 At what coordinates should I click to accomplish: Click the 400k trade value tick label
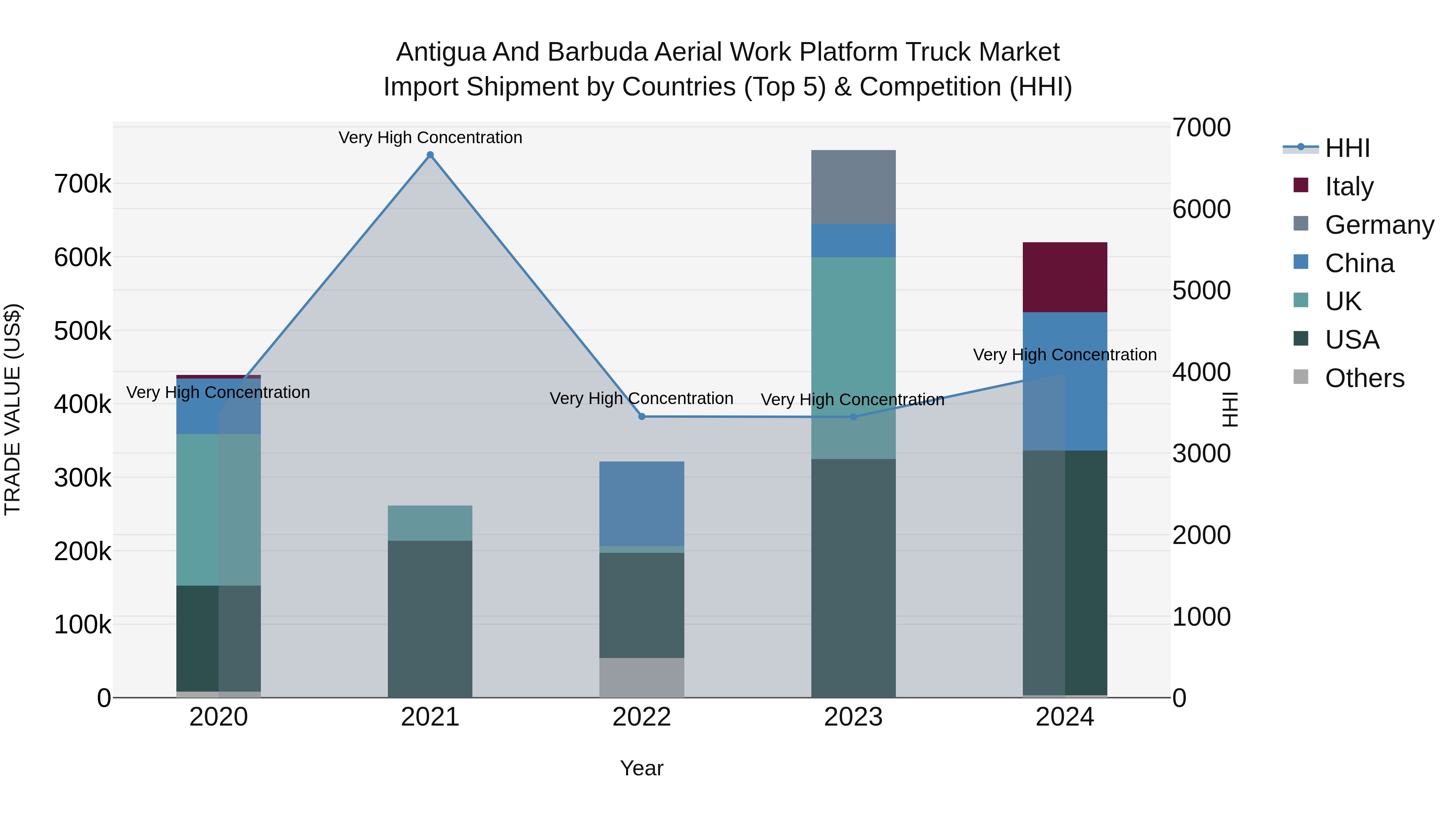point(83,404)
